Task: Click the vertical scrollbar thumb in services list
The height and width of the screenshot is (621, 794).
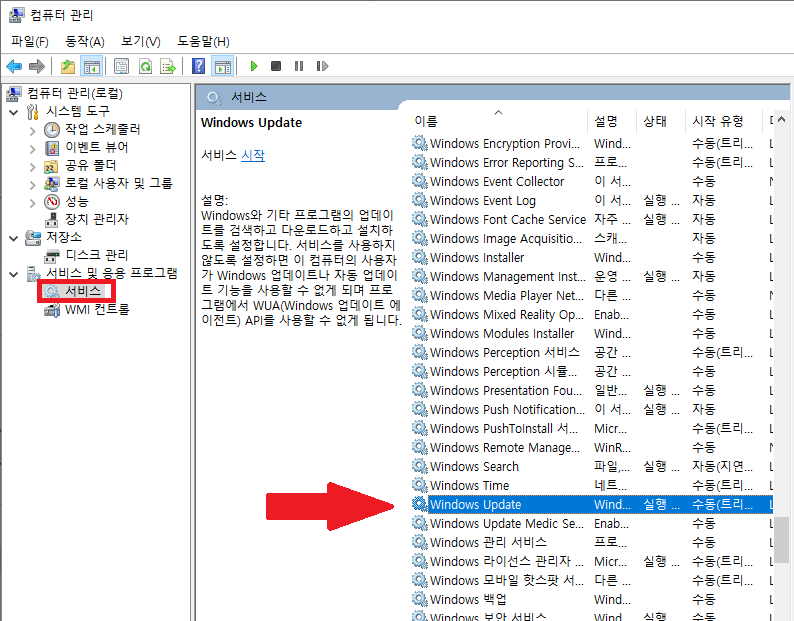Action: 781,539
